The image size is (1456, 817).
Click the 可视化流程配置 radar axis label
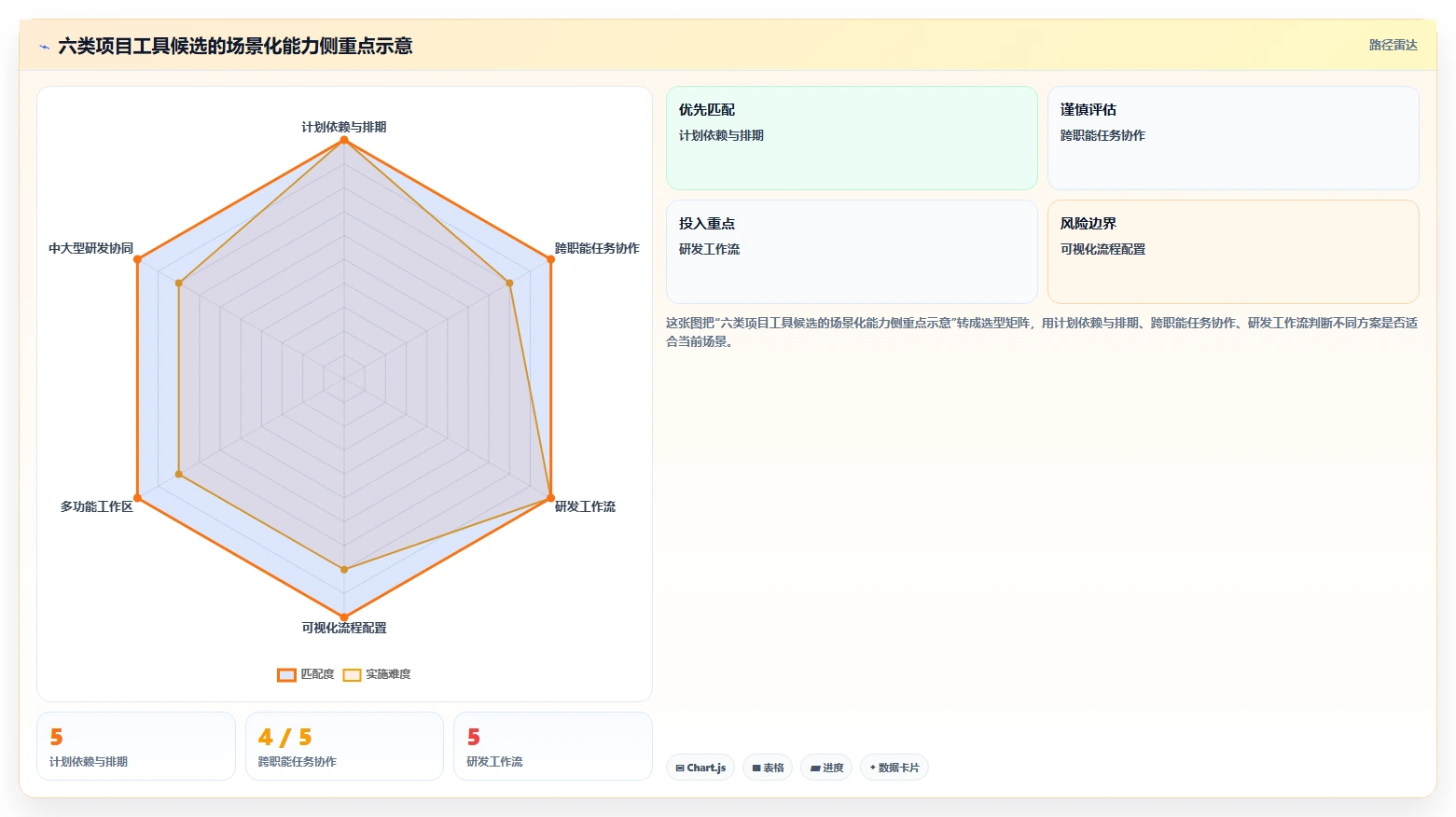(344, 628)
